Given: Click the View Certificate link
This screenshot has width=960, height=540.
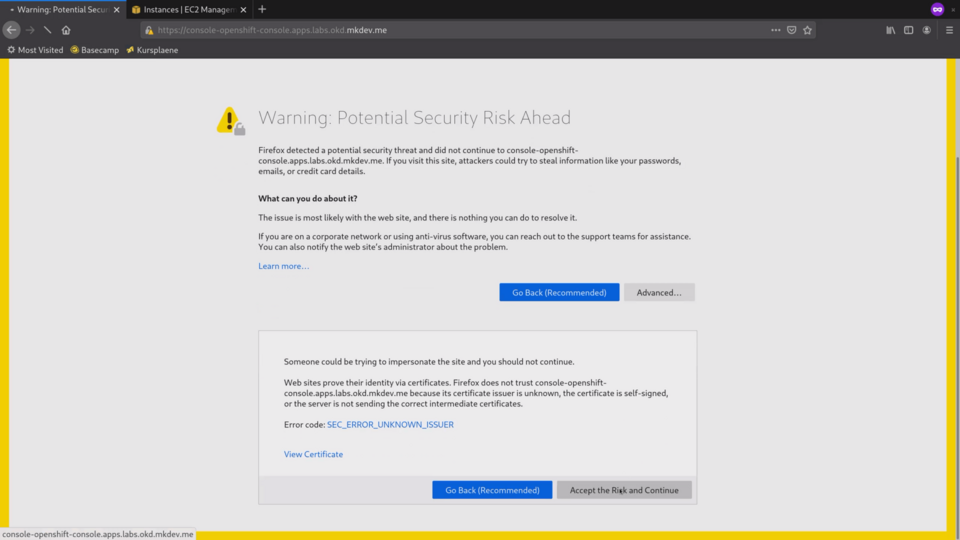Looking at the screenshot, I should click(313, 454).
